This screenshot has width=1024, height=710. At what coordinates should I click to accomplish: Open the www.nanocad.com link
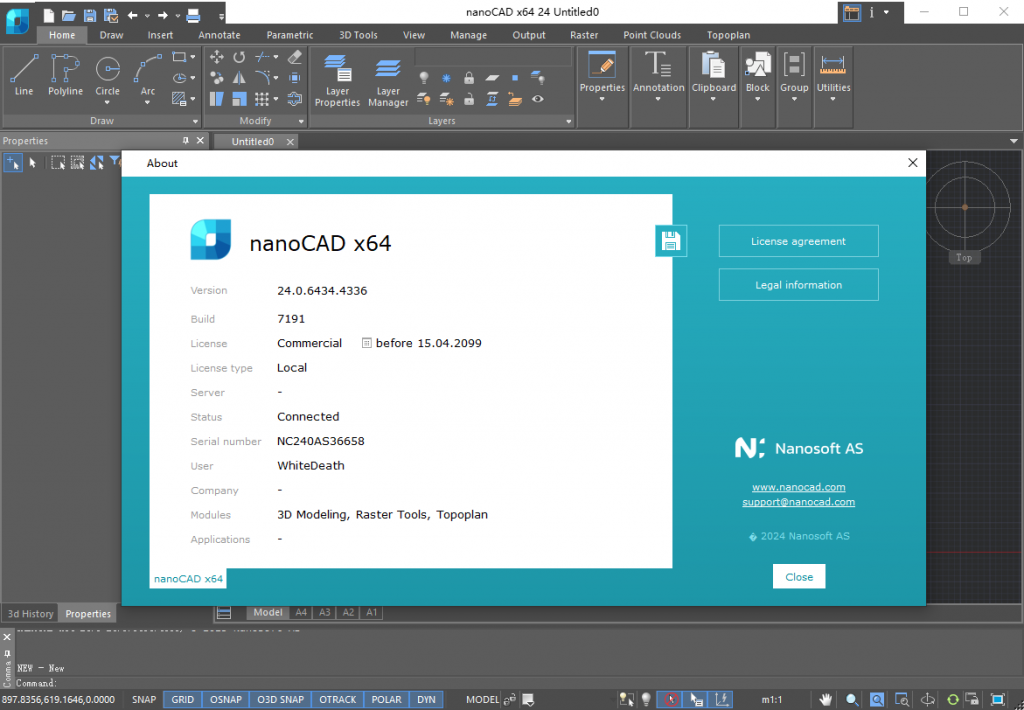coord(798,487)
